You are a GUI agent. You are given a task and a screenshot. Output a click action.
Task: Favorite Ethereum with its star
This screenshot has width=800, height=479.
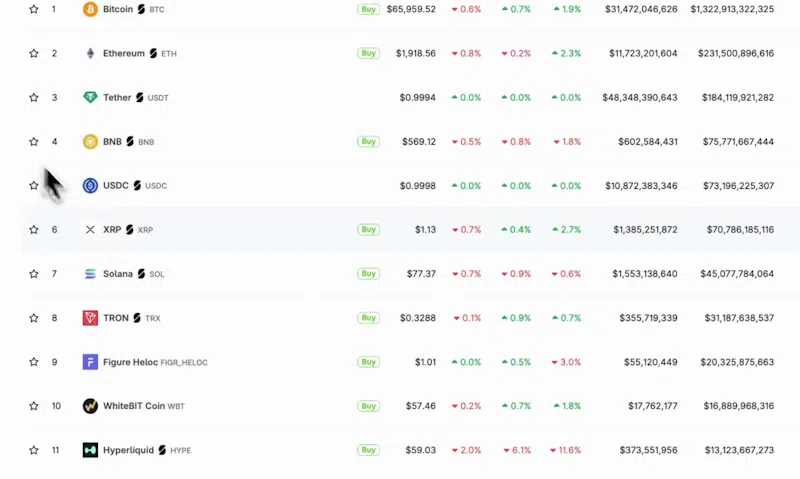(34, 53)
